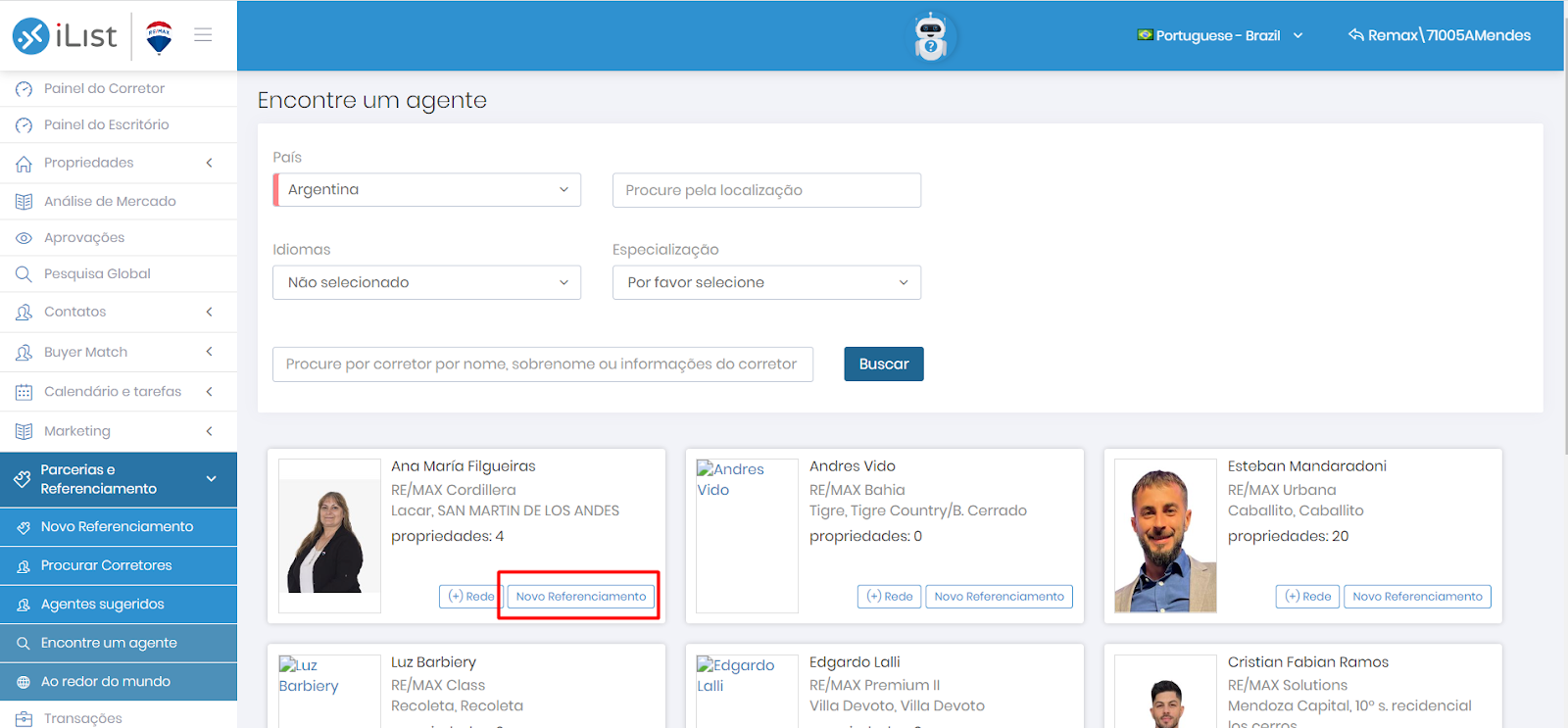Open Pesquisa Global menu item
The width and height of the screenshot is (1568, 728).
[x=119, y=273]
